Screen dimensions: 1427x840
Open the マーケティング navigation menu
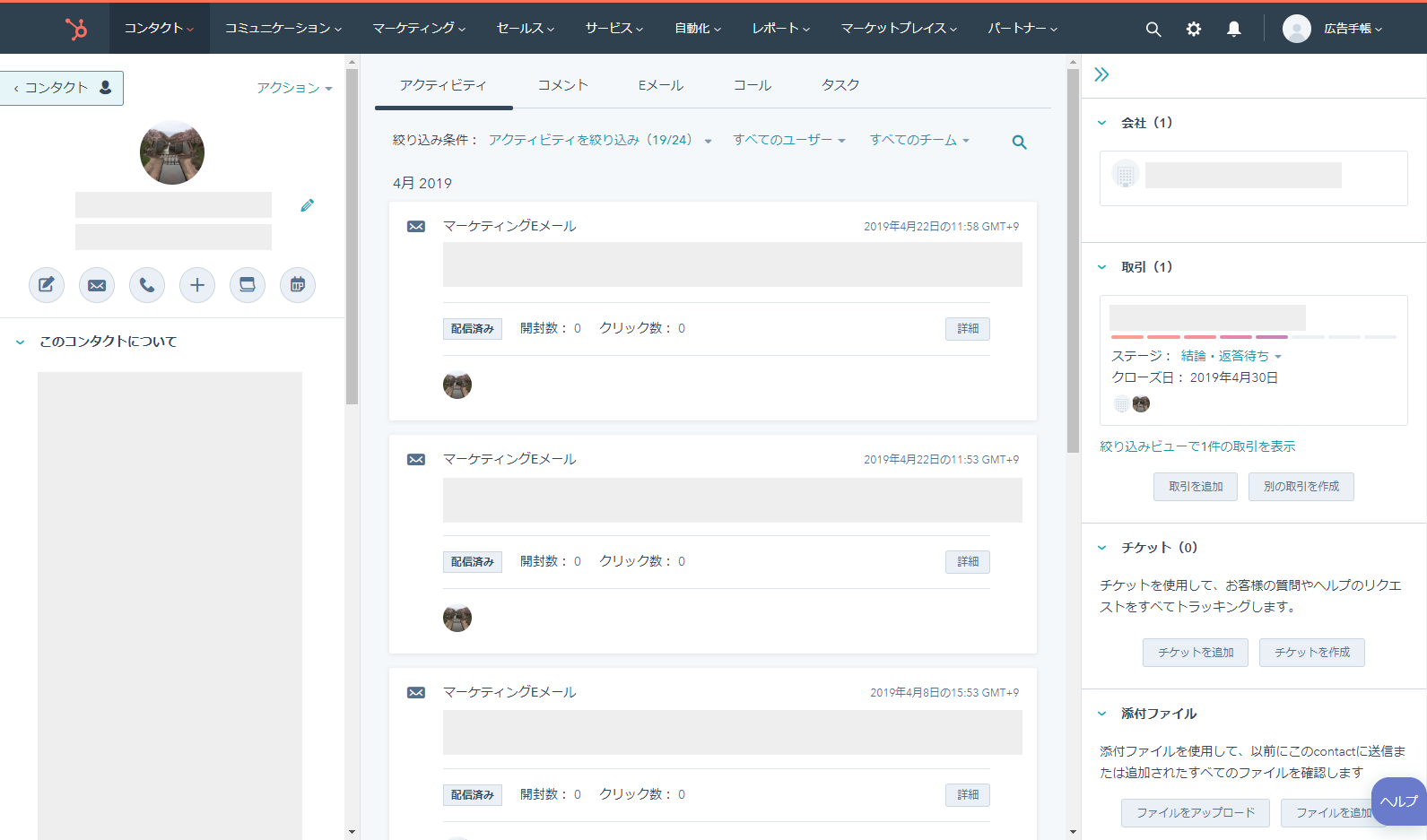click(x=419, y=29)
